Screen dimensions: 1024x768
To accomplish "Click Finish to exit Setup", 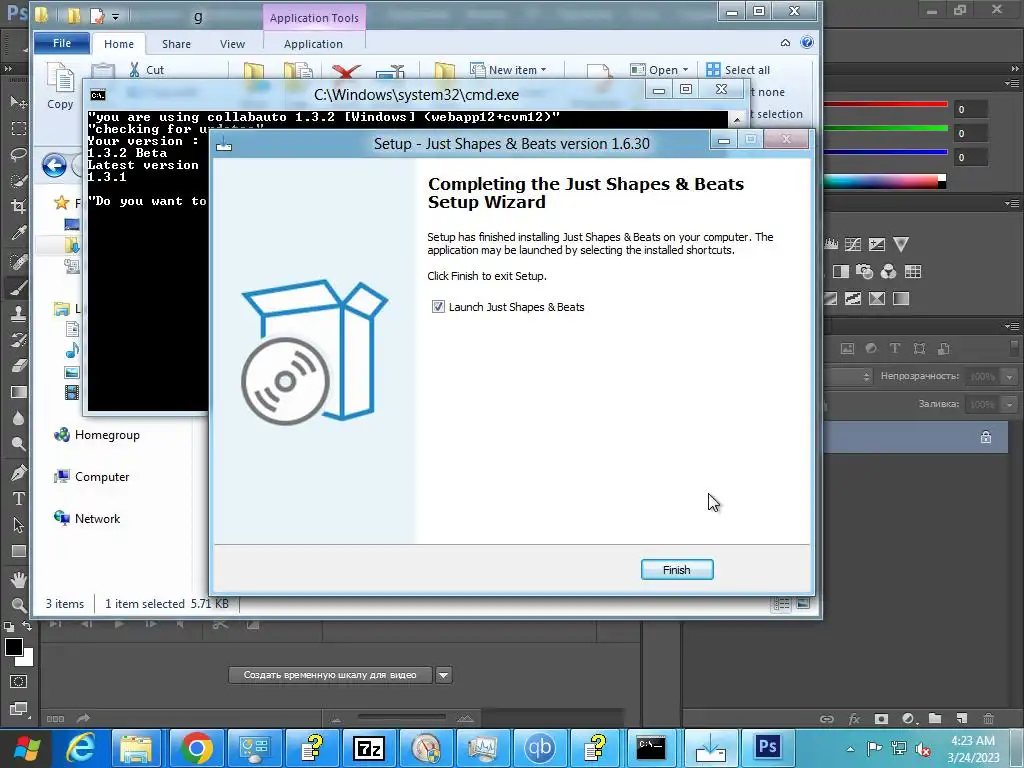I will click(x=677, y=569).
